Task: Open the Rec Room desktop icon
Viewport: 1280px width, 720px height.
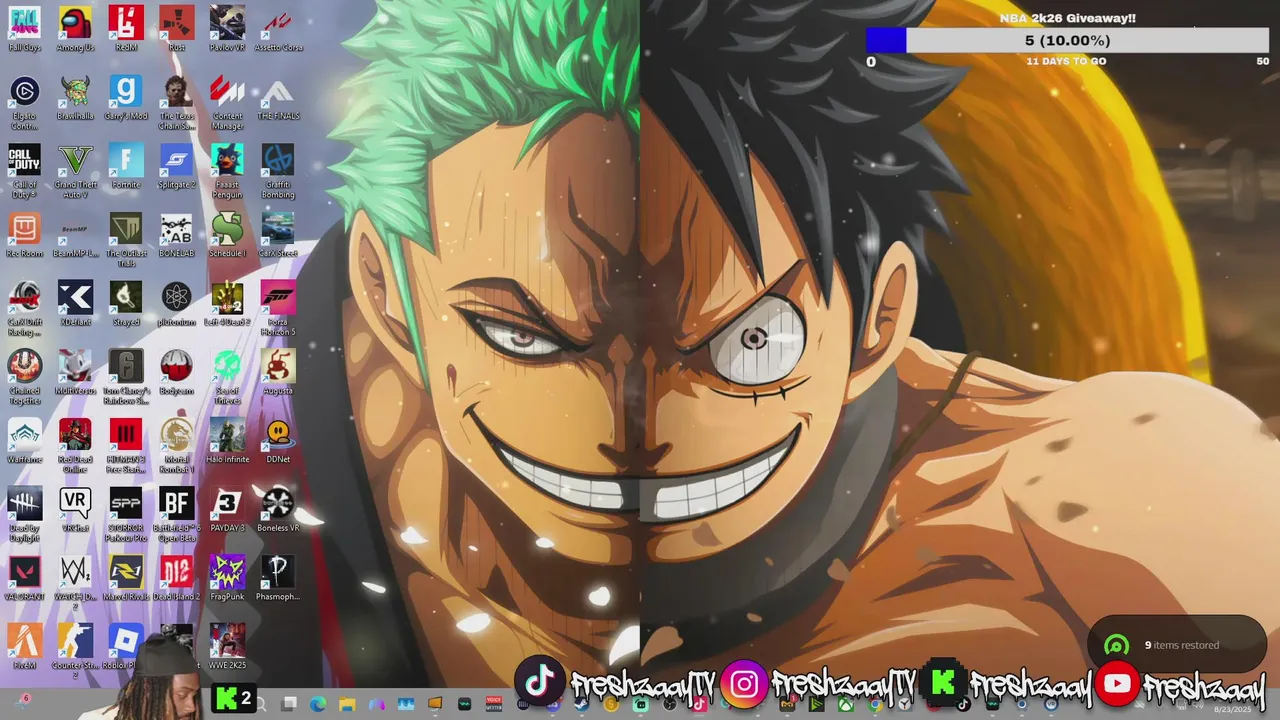Action: click(x=24, y=234)
